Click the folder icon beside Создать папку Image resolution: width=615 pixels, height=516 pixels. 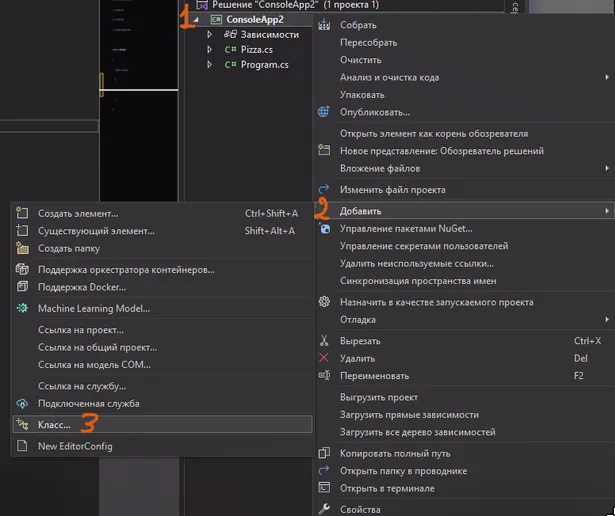coord(22,248)
